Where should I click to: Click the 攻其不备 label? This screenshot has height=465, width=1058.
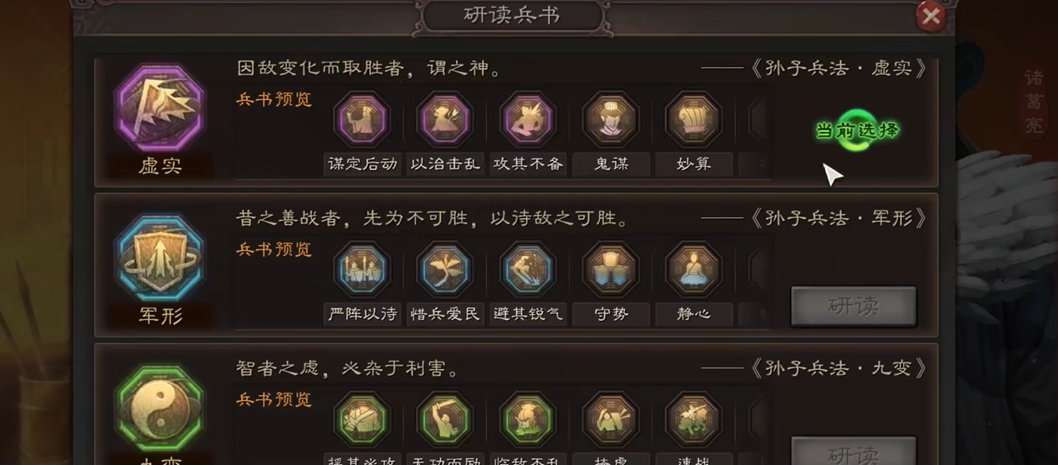(528, 164)
